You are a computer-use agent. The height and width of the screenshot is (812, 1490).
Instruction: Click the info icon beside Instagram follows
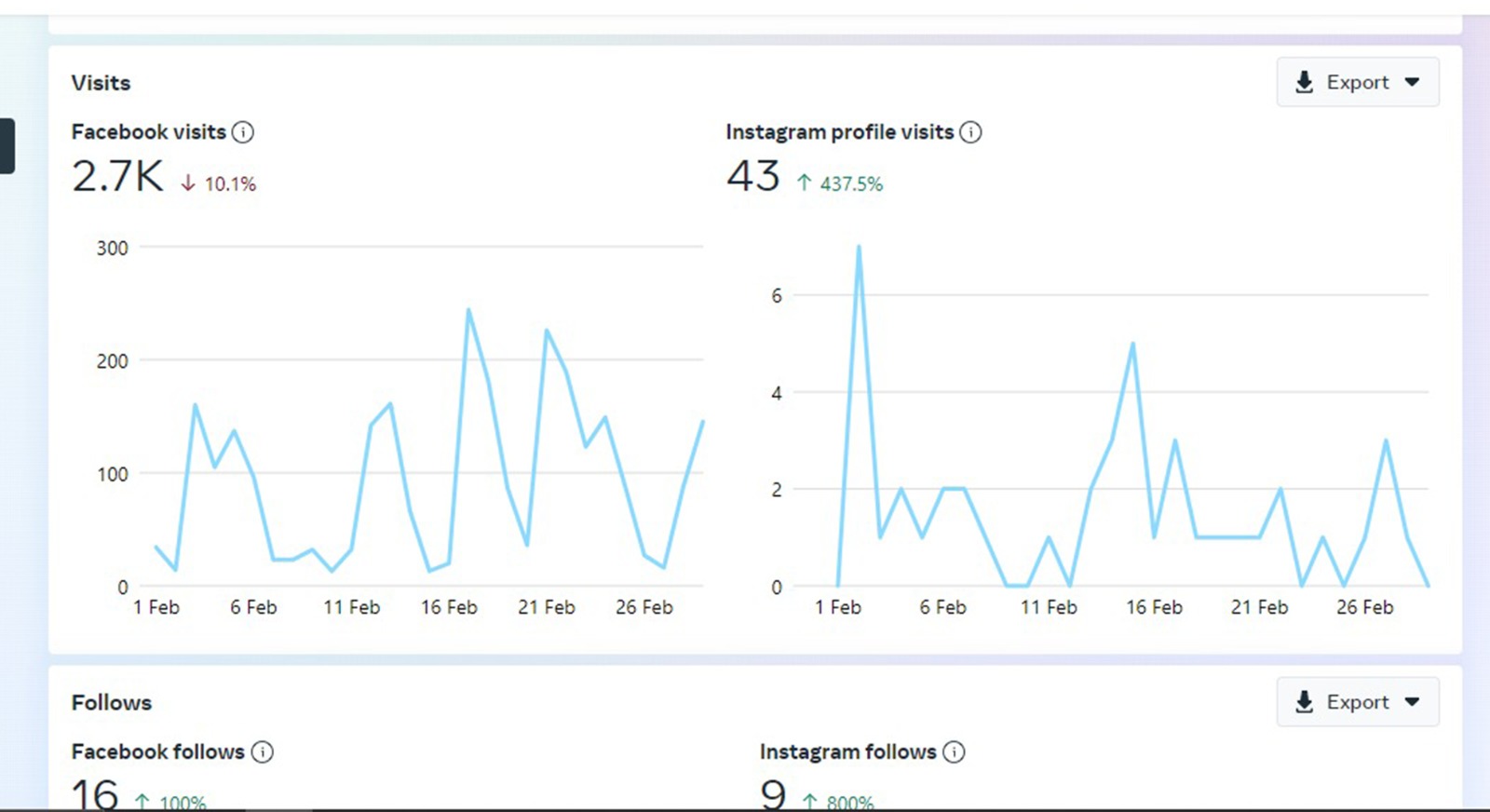coord(954,751)
